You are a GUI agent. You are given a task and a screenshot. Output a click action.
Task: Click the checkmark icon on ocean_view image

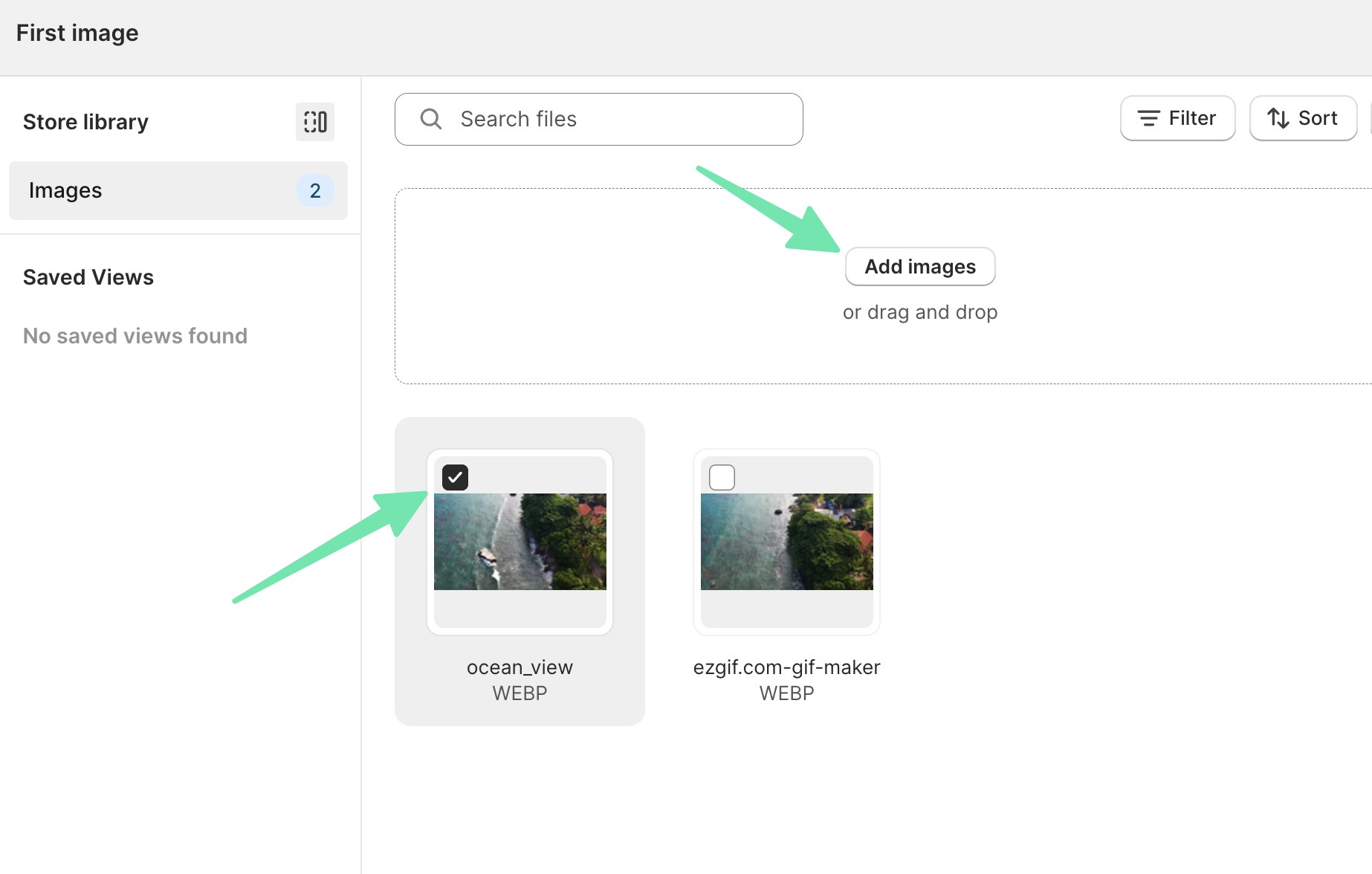(x=454, y=476)
